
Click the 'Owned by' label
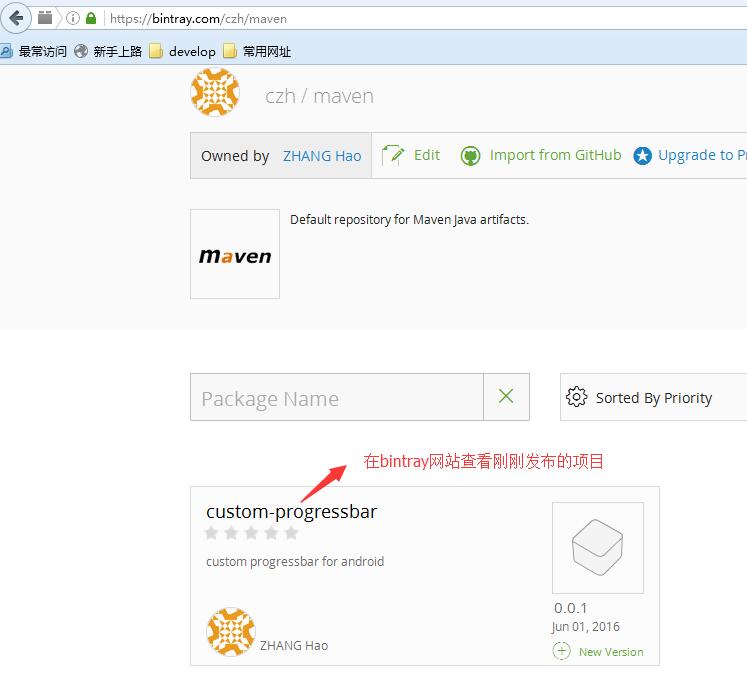tap(235, 156)
